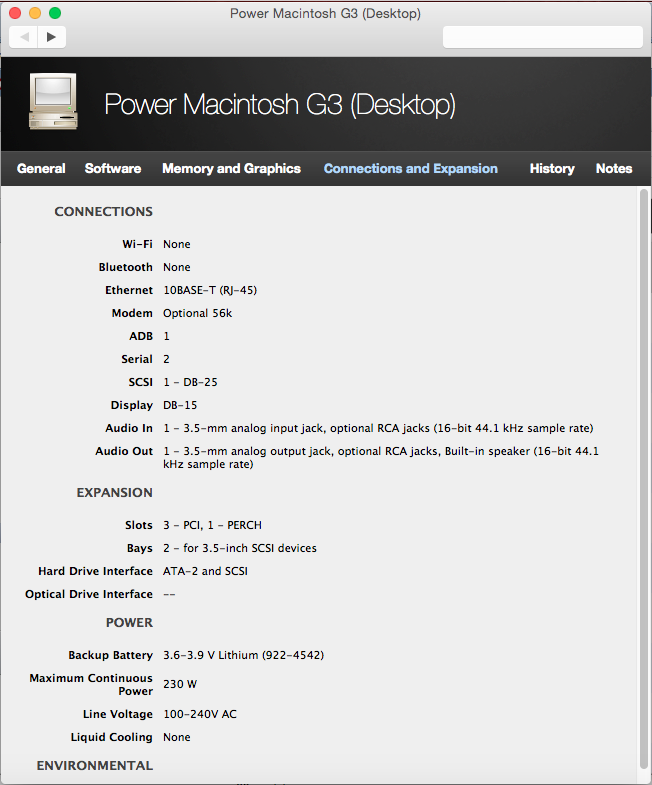The height and width of the screenshot is (785, 652).
Task: Close the window with the red button
Action: [x=15, y=13]
